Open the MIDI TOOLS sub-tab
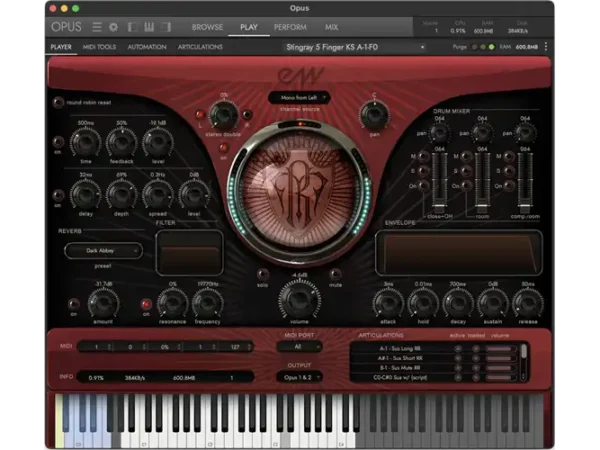The image size is (600, 450). pos(99,47)
